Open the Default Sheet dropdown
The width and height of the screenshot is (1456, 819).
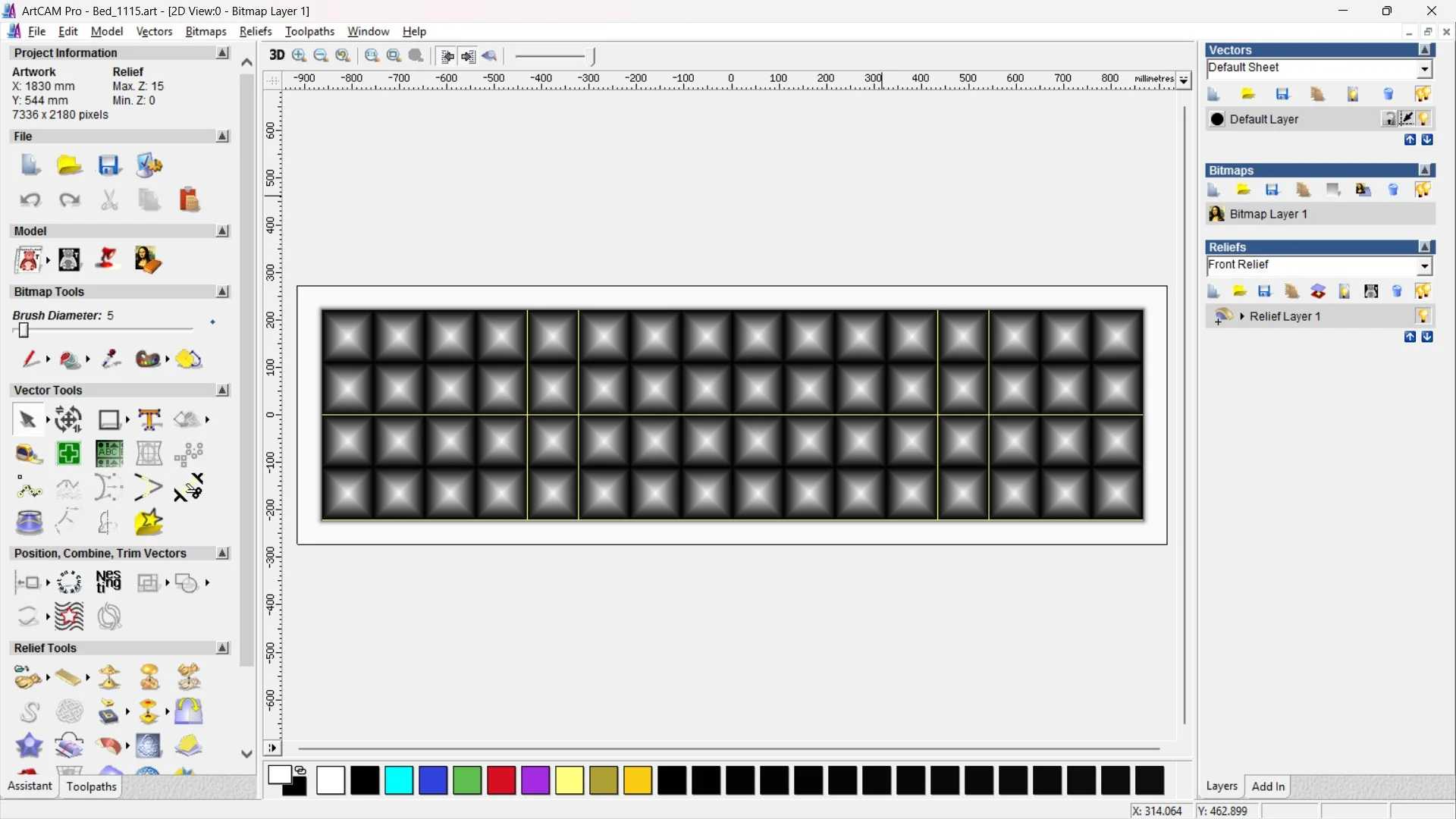click(1424, 69)
